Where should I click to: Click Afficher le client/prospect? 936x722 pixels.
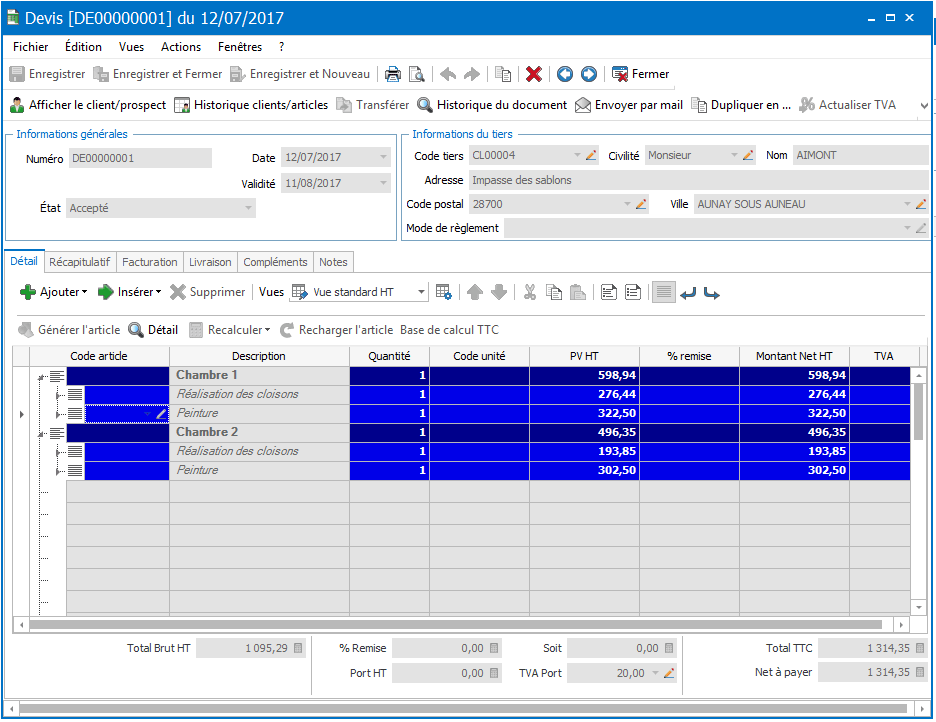pyautogui.click(x=88, y=105)
